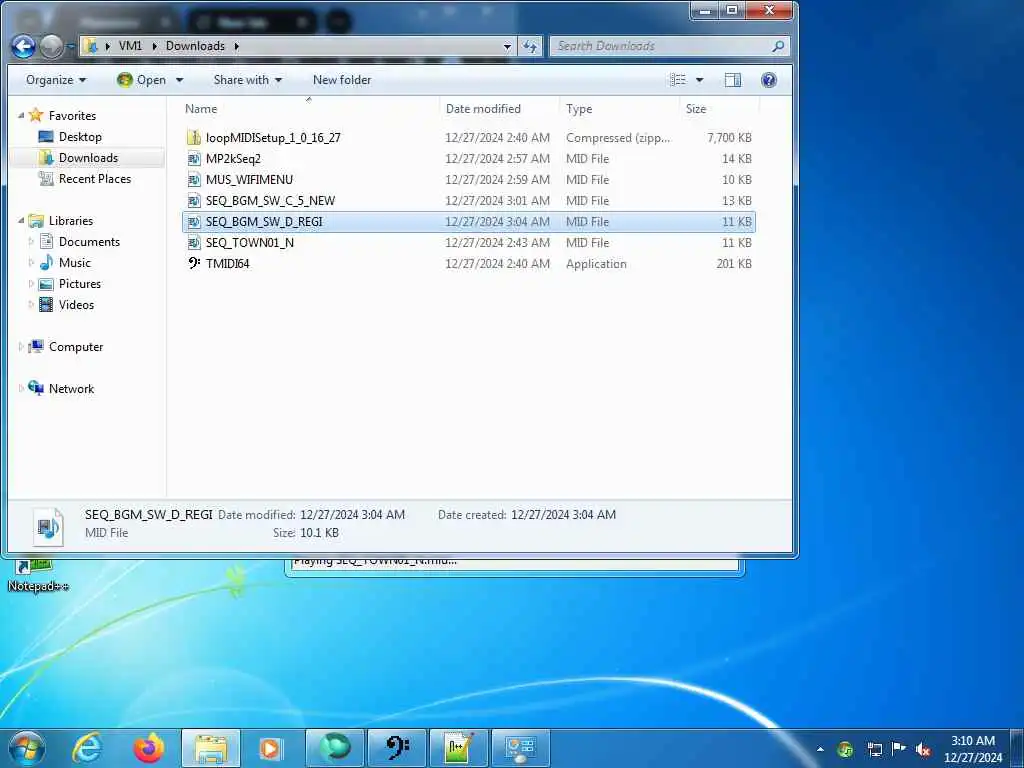Expand the Network tree node

(21, 389)
